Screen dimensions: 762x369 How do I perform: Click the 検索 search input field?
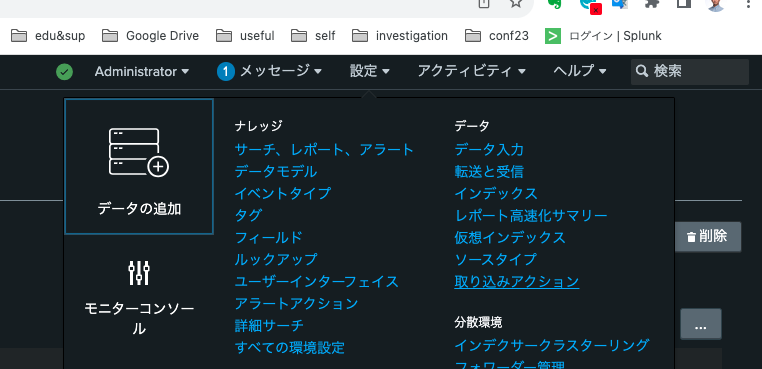tap(690, 72)
